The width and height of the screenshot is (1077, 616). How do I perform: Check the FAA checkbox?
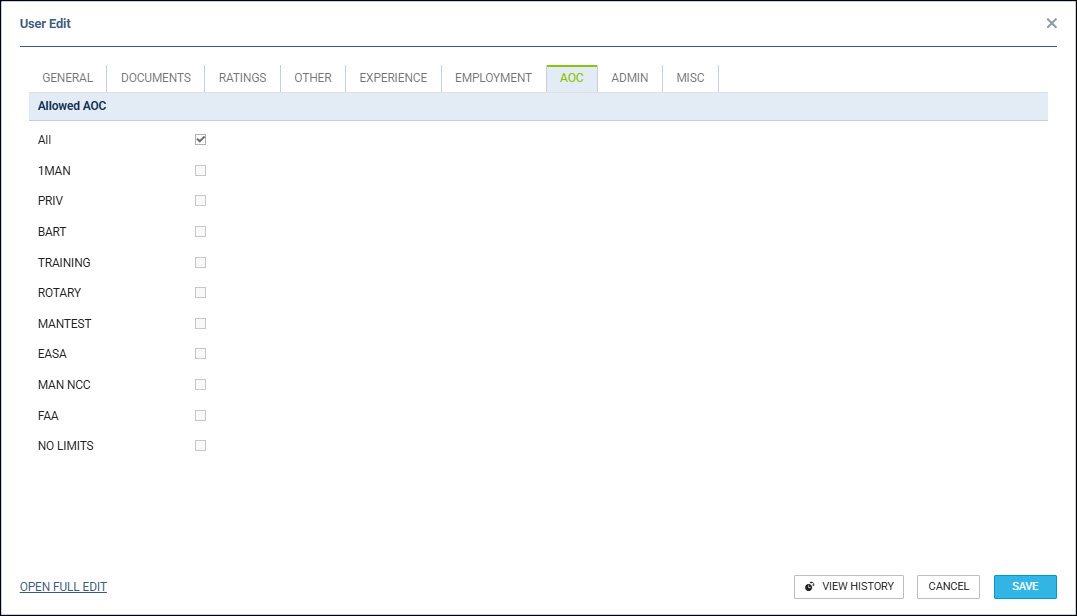pos(201,415)
